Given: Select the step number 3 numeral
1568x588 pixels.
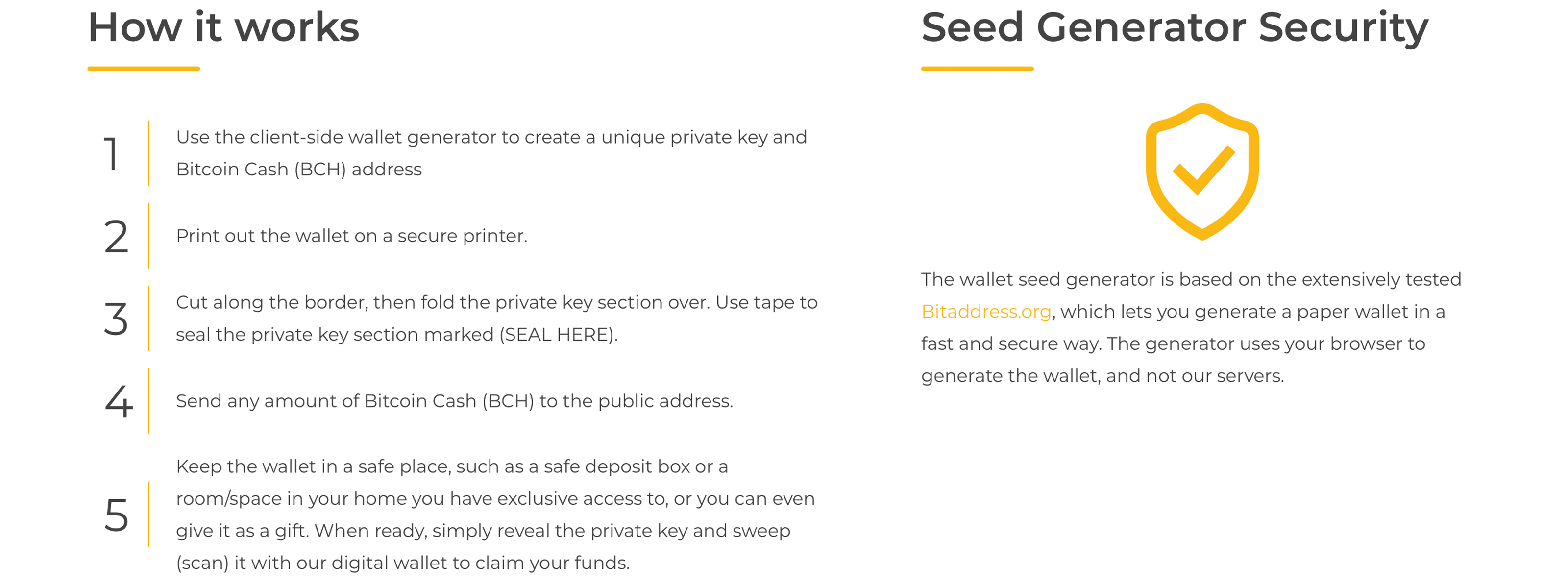Looking at the screenshot, I should (116, 318).
